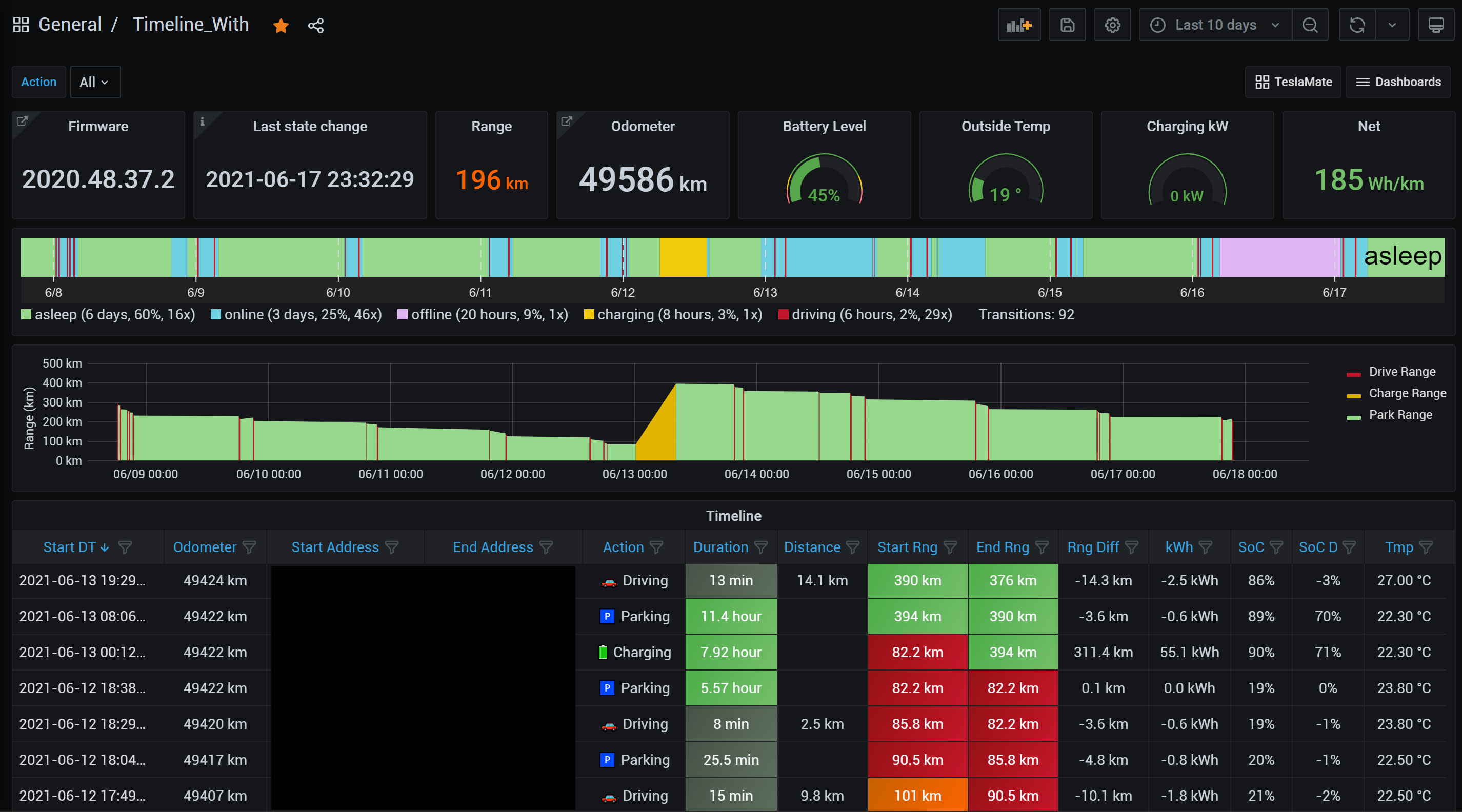This screenshot has width=1462, height=812.
Task: Click the TeslaMate button
Action: (x=1293, y=82)
